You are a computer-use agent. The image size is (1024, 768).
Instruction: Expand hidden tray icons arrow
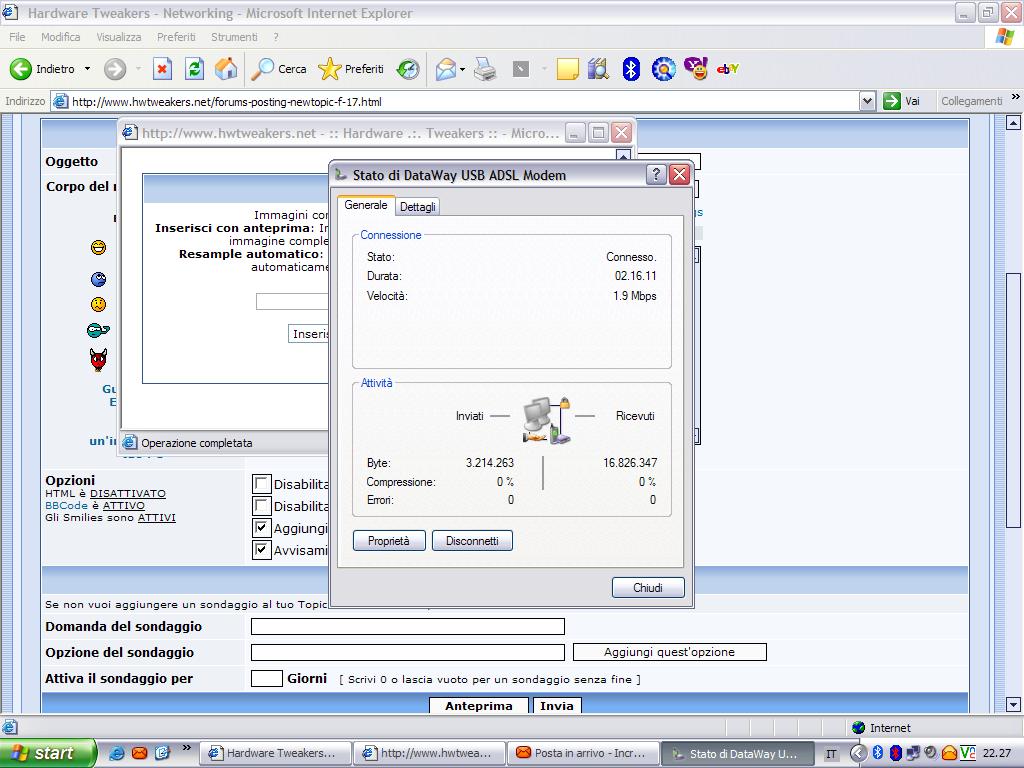pyautogui.click(x=858, y=753)
